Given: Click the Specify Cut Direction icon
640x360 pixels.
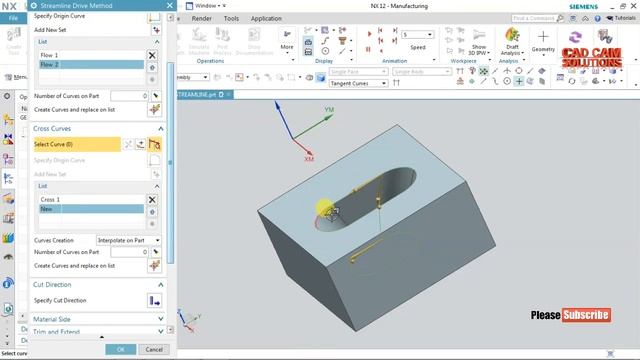Looking at the screenshot, I should click(x=154, y=301).
